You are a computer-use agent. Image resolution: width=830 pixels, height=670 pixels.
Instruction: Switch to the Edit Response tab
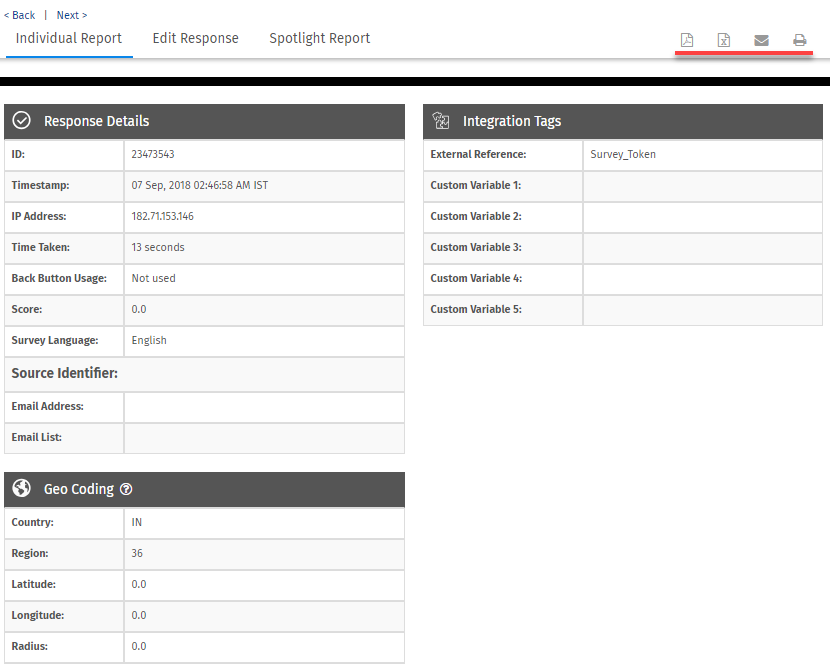pyautogui.click(x=195, y=38)
